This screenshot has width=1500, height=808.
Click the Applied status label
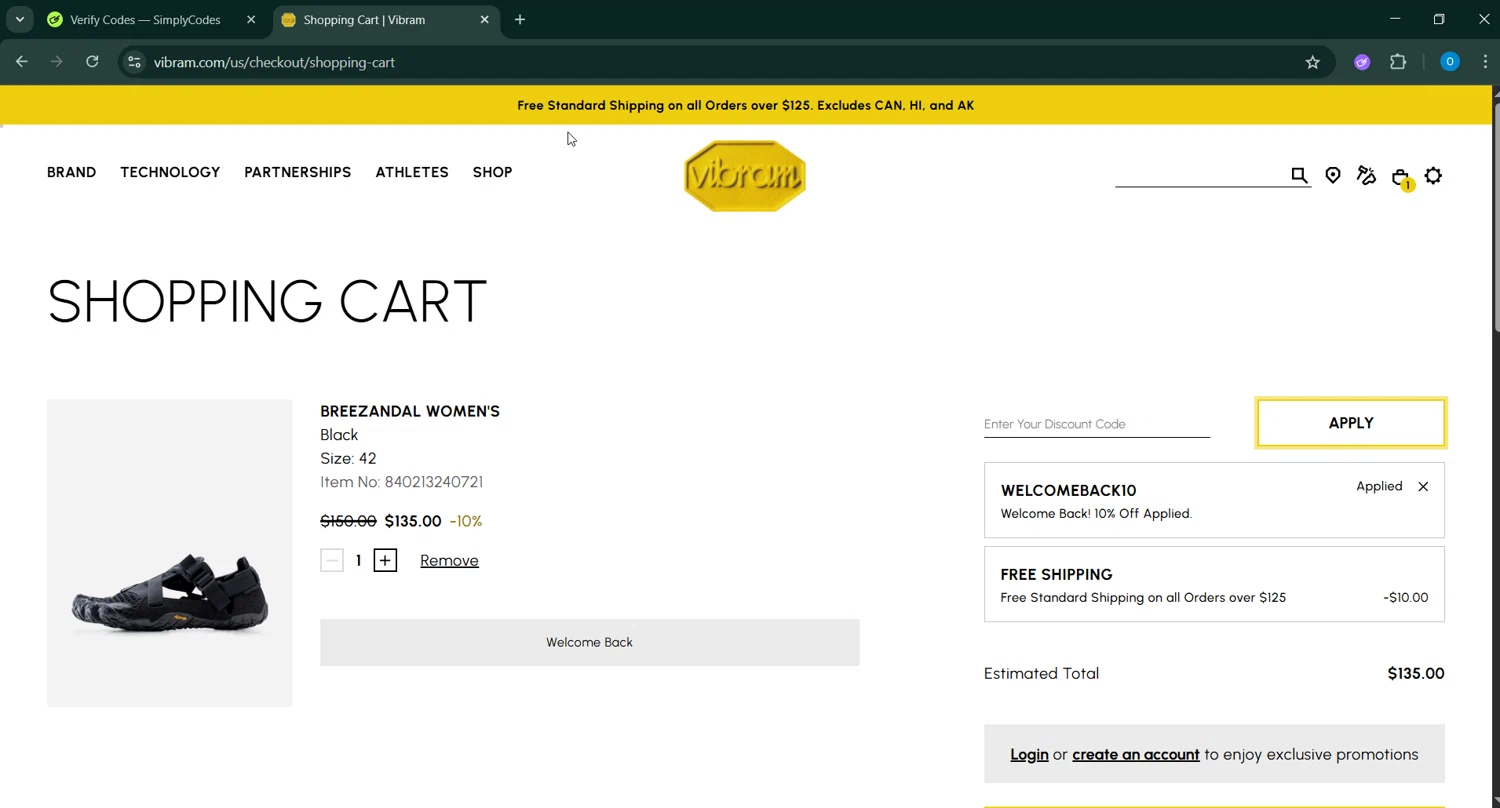tap(1379, 486)
